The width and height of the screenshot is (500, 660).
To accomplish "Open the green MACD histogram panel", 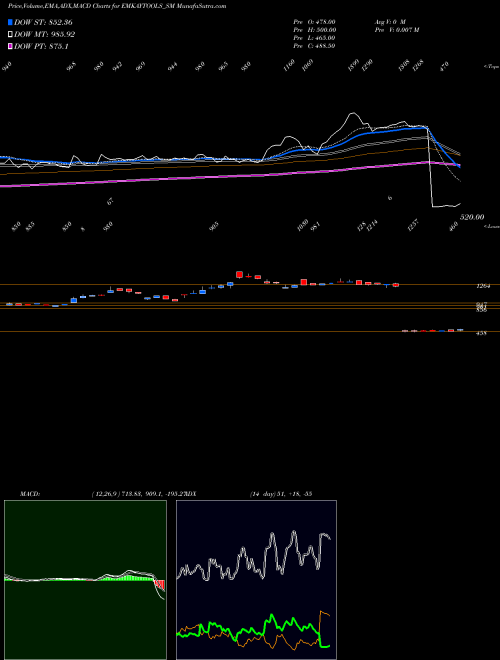I will 85,580.
